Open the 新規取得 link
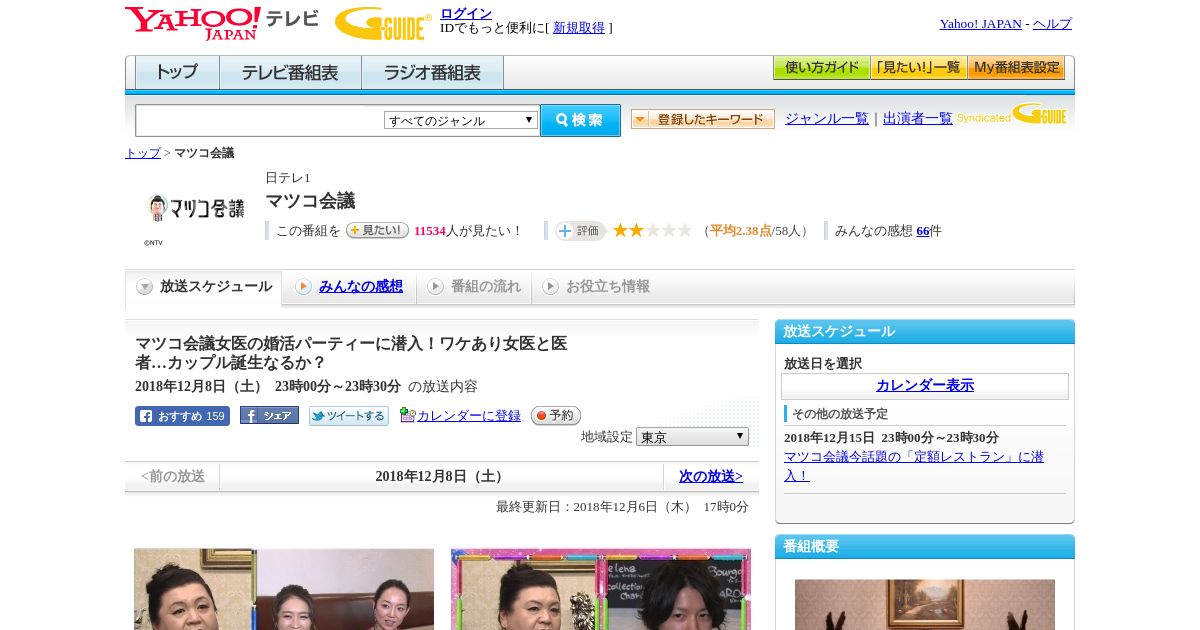1200x630 pixels. pyautogui.click(x=579, y=28)
